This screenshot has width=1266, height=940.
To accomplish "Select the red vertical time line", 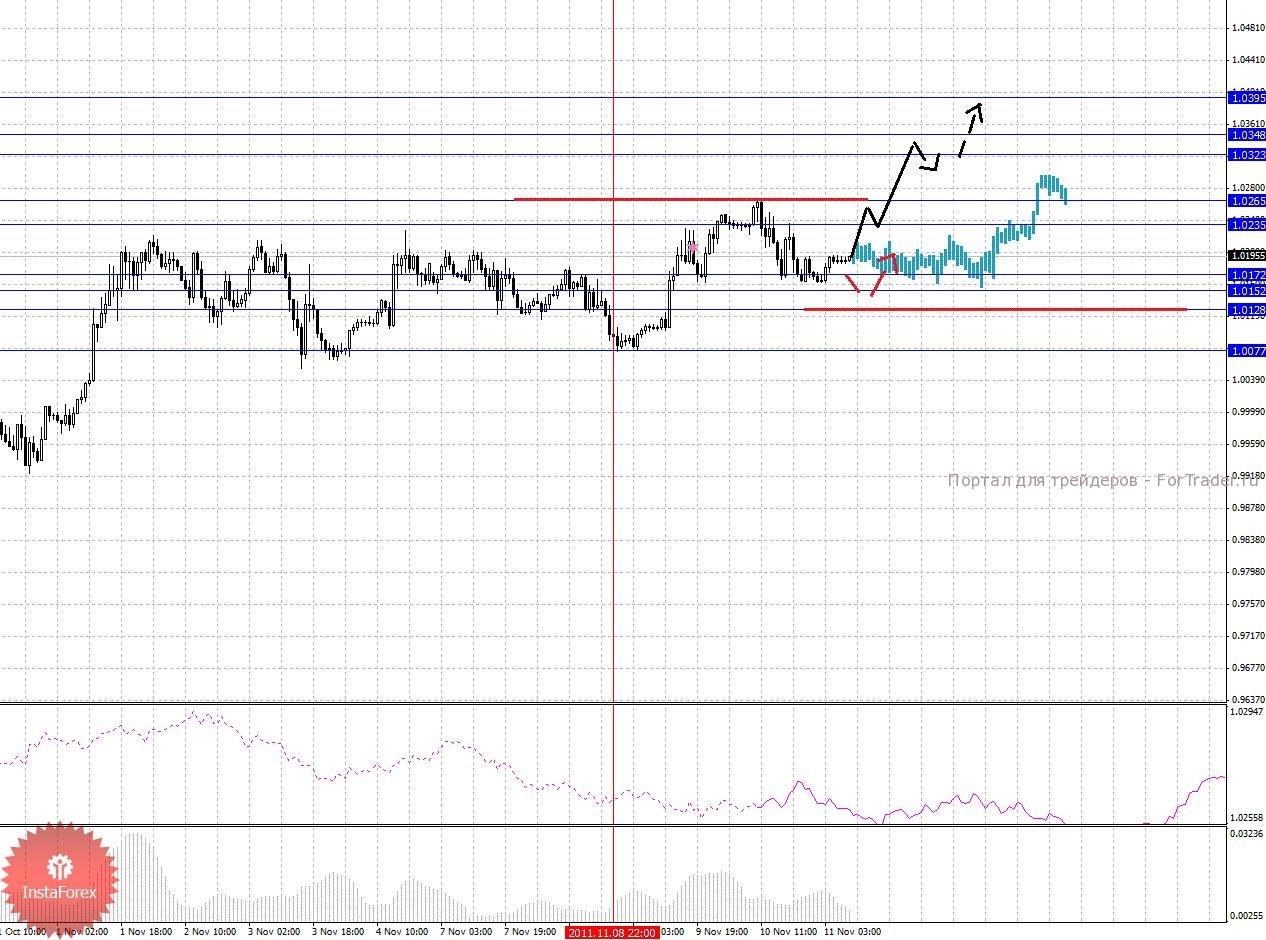I will [613, 500].
